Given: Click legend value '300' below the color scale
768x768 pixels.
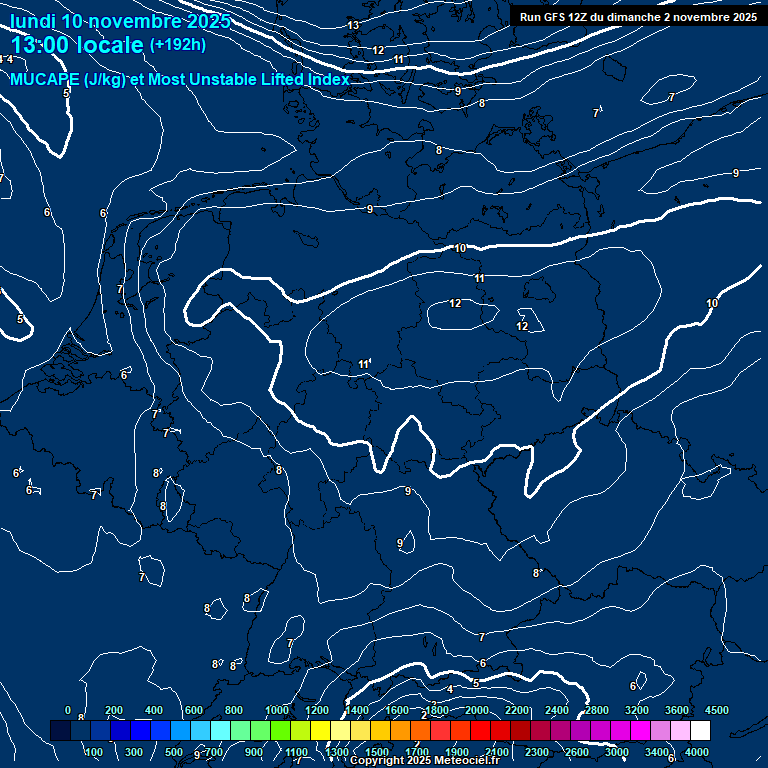Looking at the screenshot, I should click(x=134, y=752).
